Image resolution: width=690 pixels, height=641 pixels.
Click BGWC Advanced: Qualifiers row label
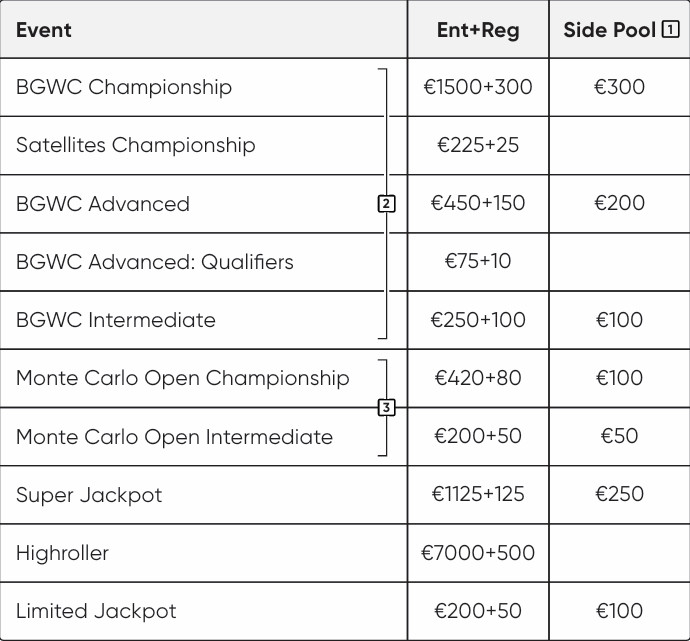(155, 262)
